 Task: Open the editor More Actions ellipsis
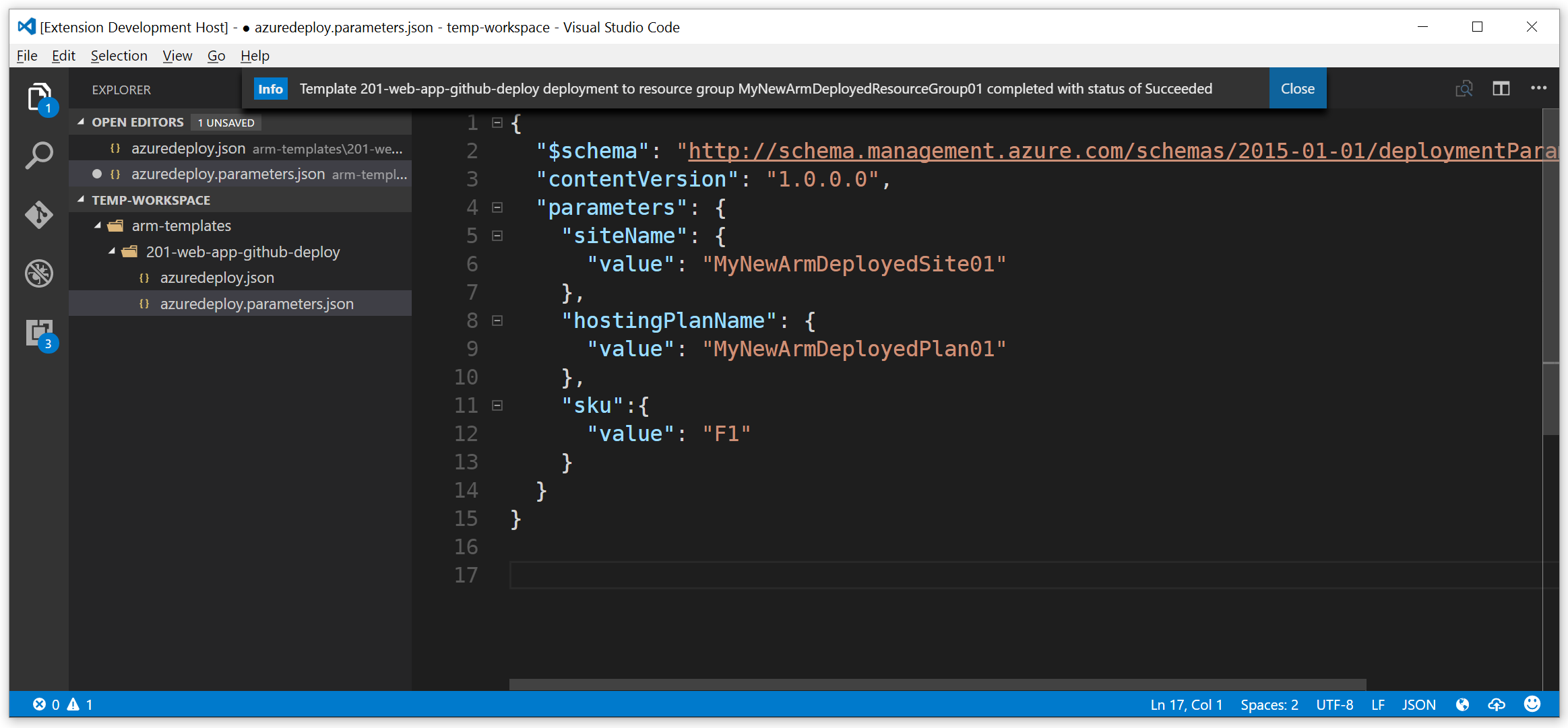pos(1538,88)
